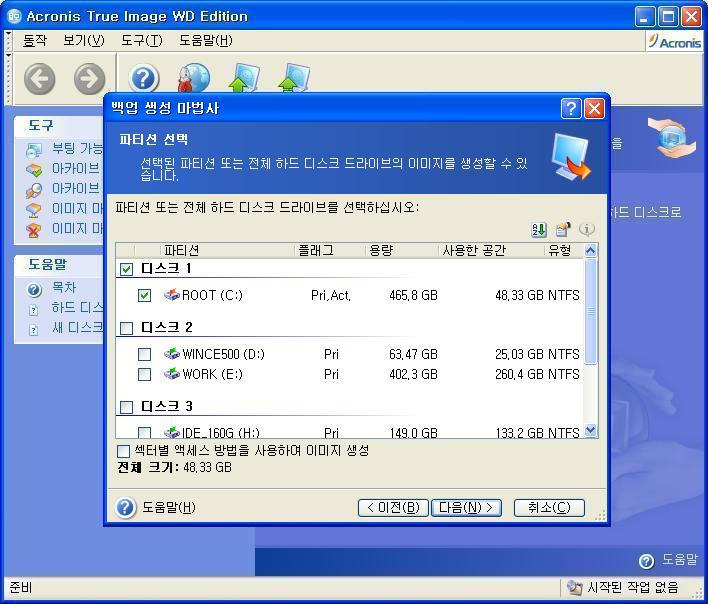Screen dimensions: 708x604
Task: Click the archive search magnifier sidebar icon
Action: tap(34, 190)
